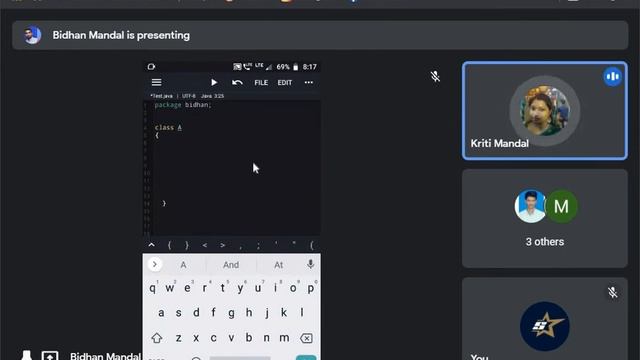Open the FILE menu
The image size is (640, 360).
[261, 82]
